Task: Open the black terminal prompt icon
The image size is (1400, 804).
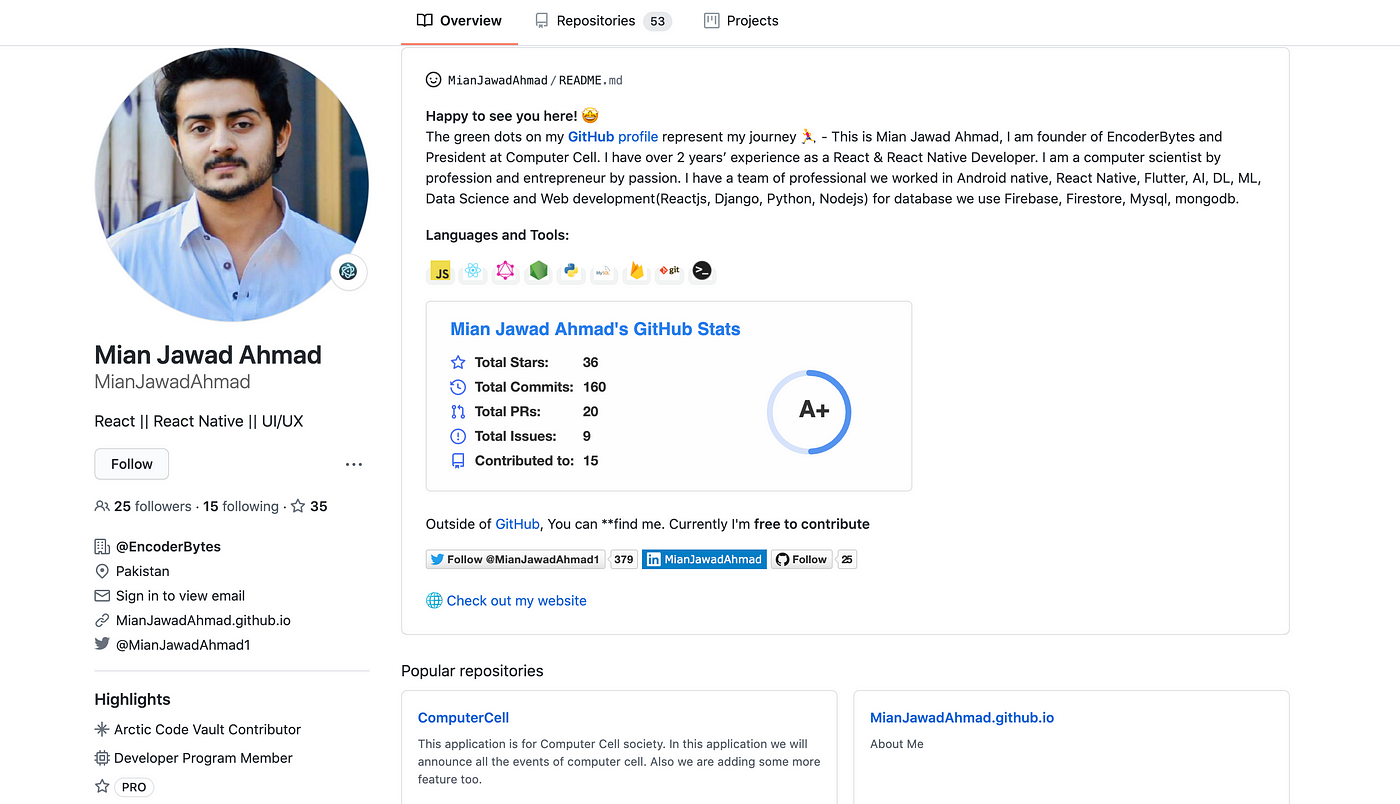Action: point(702,271)
